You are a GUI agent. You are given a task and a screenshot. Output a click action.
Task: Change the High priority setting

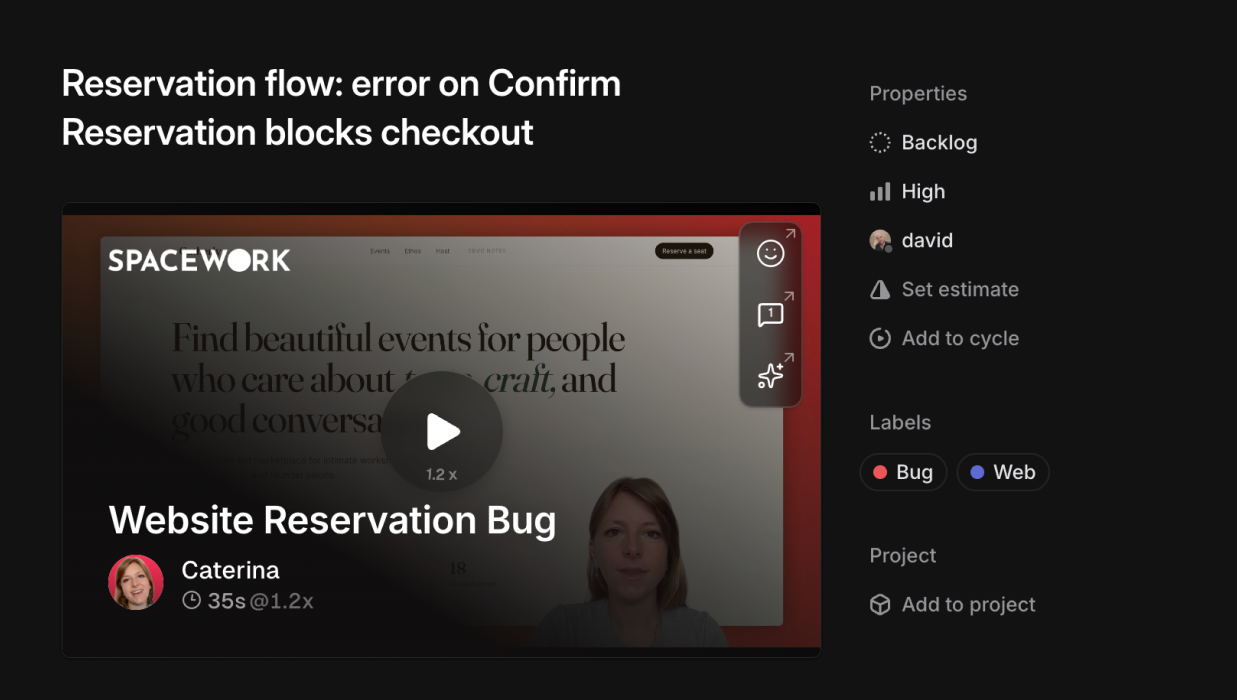click(x=907, y=191)
